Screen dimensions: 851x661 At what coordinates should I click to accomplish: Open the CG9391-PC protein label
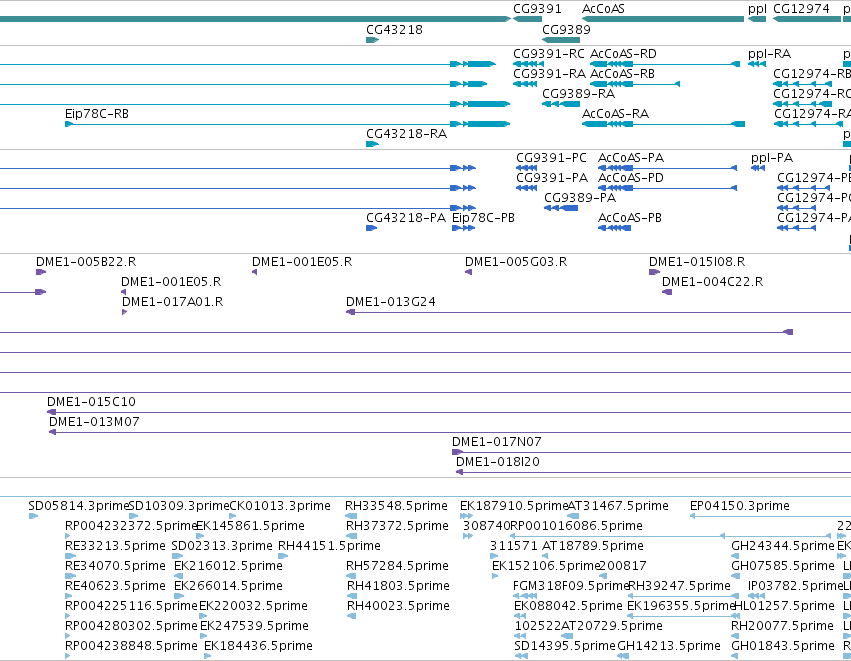pyautogui.click(x=551, y=157)
